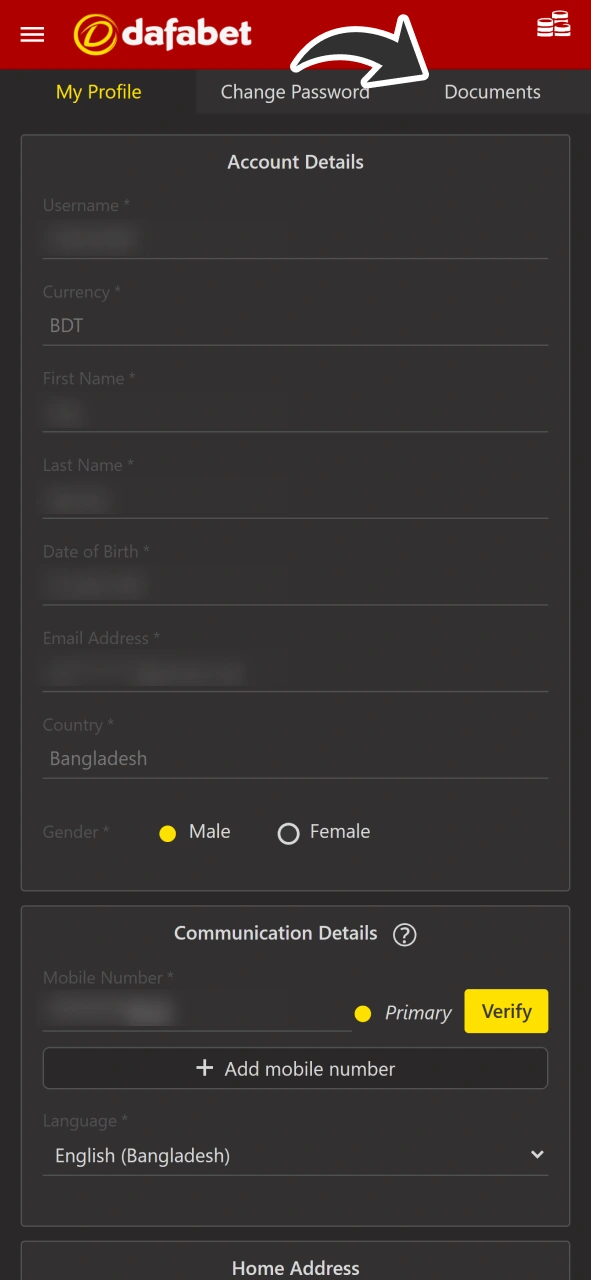Switch to the Documents tab

click(x=492, y=91)
